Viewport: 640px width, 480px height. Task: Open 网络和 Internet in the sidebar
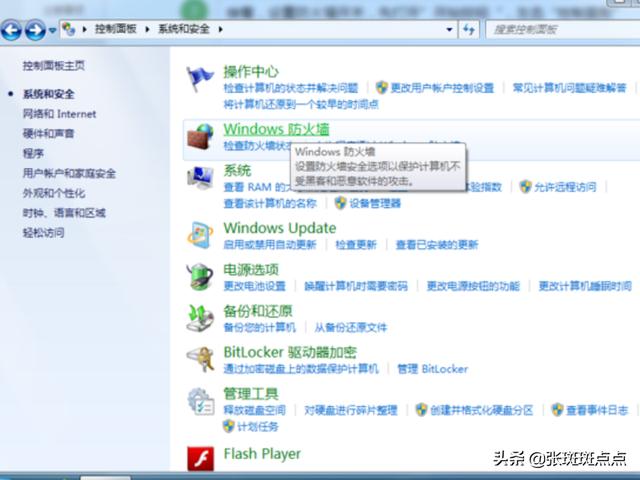[59, 114]
